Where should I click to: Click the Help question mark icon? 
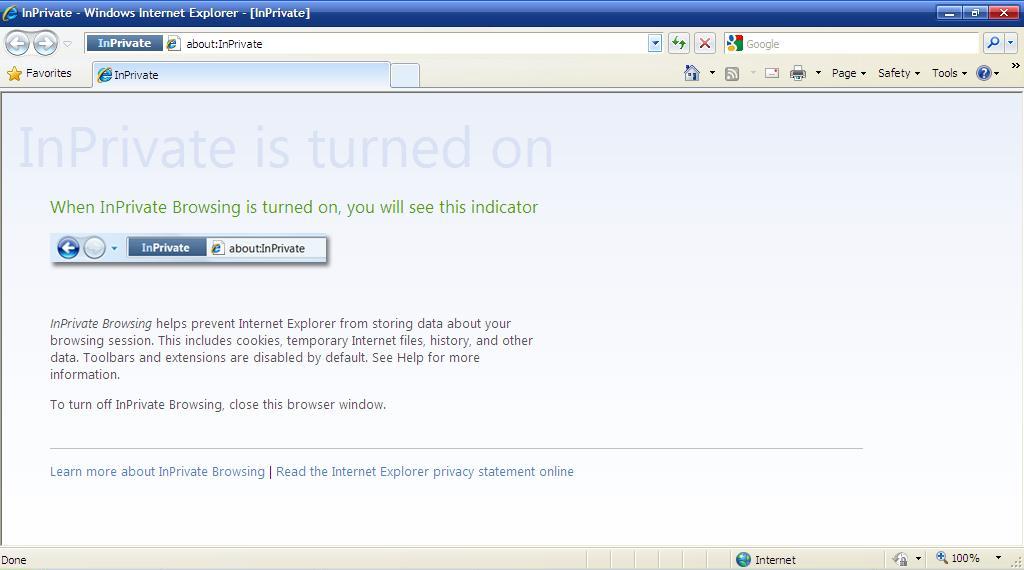(x=984, y=73)
